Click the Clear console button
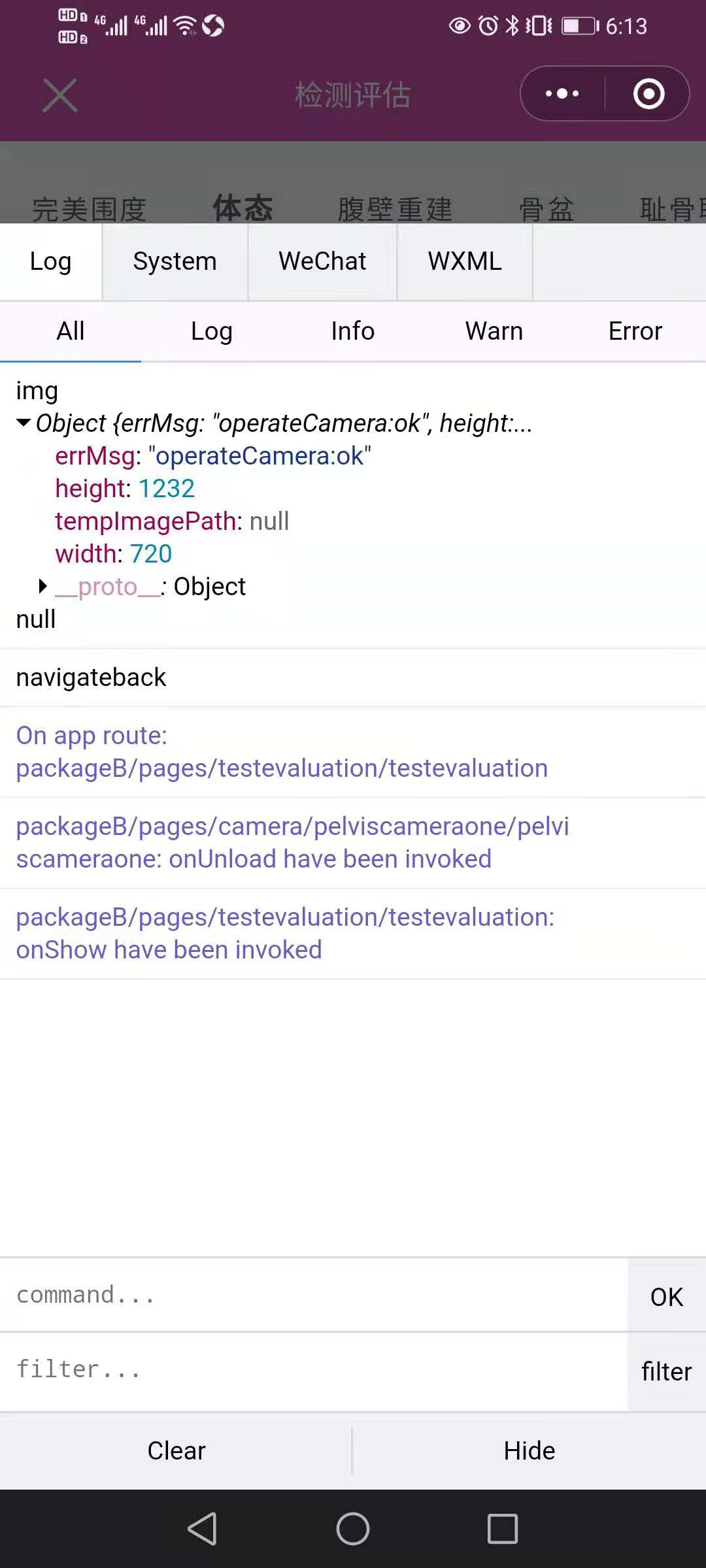This screenshot has width=706, height=1568. click(x=176, y=1450)
